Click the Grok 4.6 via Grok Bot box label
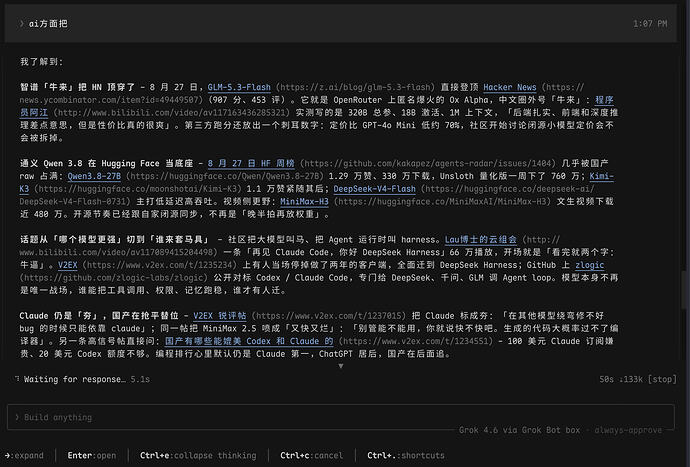Viewport: 690px width, 467px height. click(x=519, y=430)
